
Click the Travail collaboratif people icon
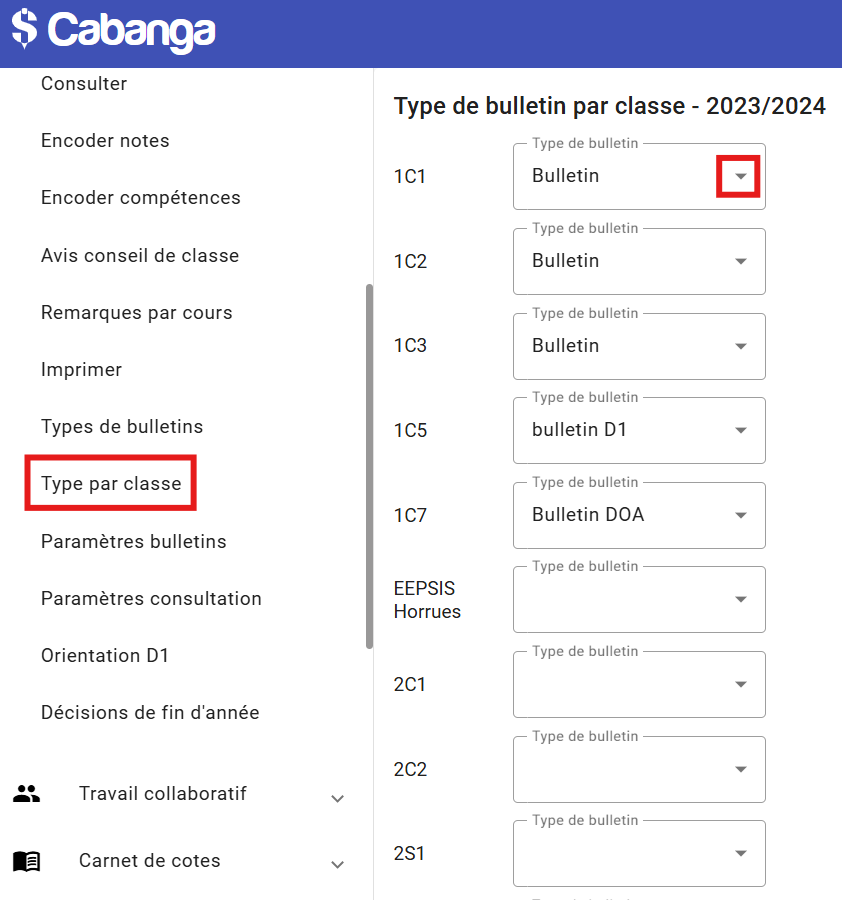pos(27,794)
